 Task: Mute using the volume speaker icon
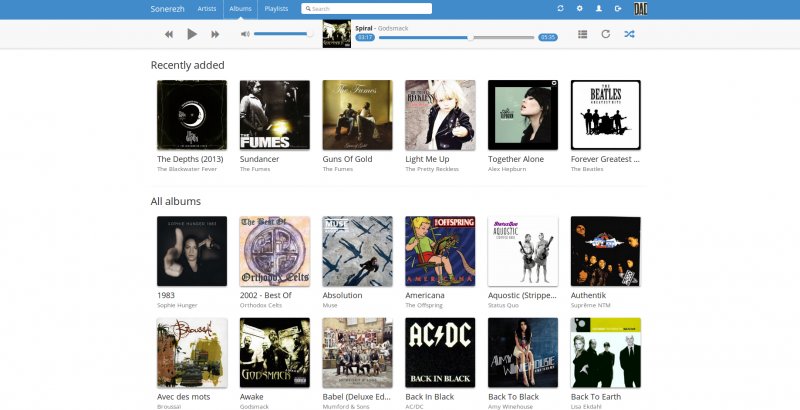tap(245, 34)
